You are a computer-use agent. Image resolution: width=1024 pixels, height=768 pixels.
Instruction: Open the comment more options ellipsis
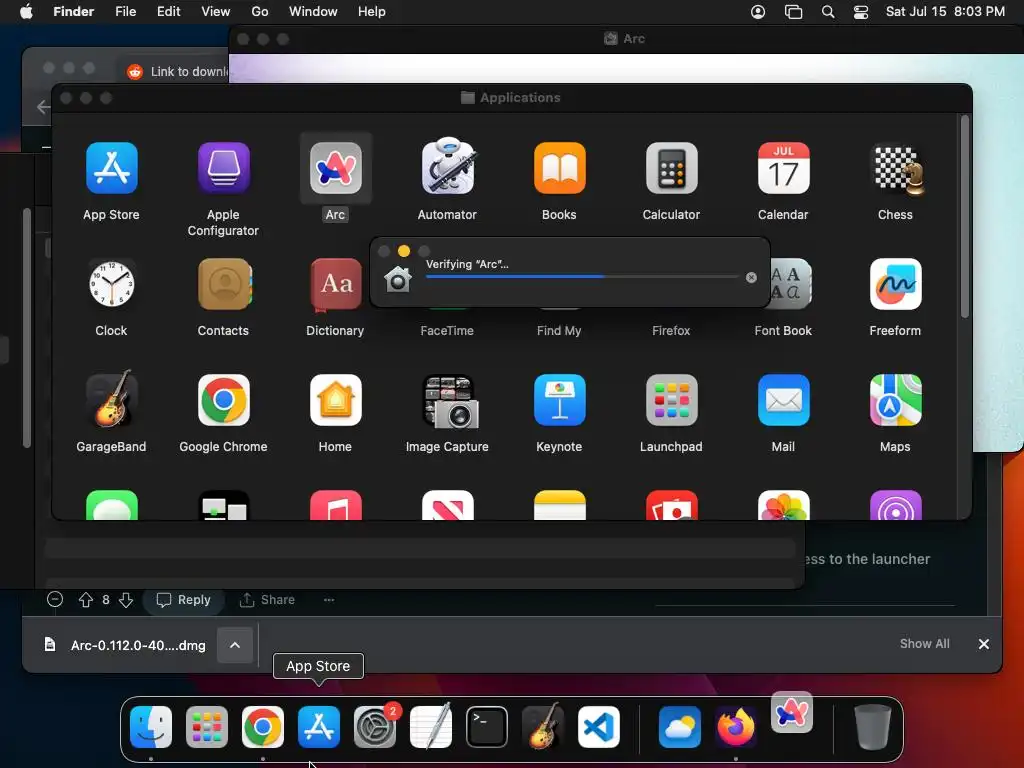click(329, 600)
